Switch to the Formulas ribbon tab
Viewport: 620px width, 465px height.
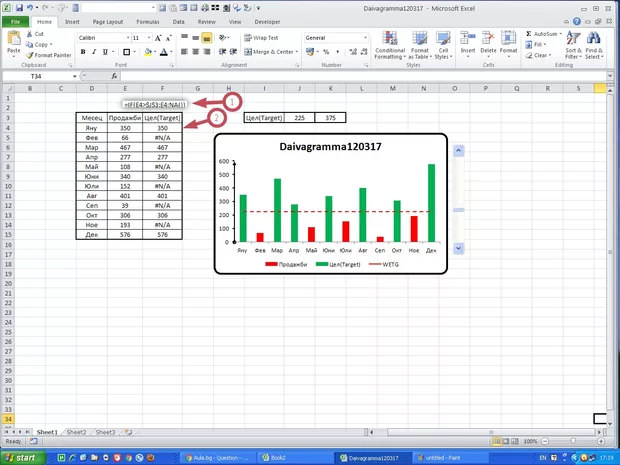pyautogui.click(x=148, y=20)
